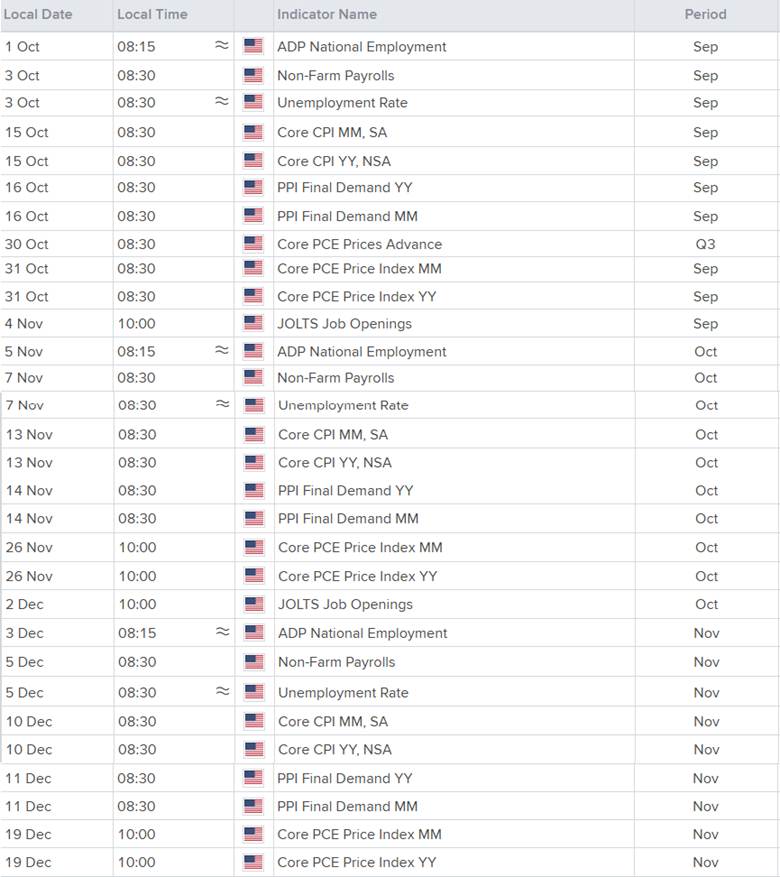The image size is (780, 877).
Task: Click the Local Time column header
Action: pyautogui.click(x=152, y=15)
